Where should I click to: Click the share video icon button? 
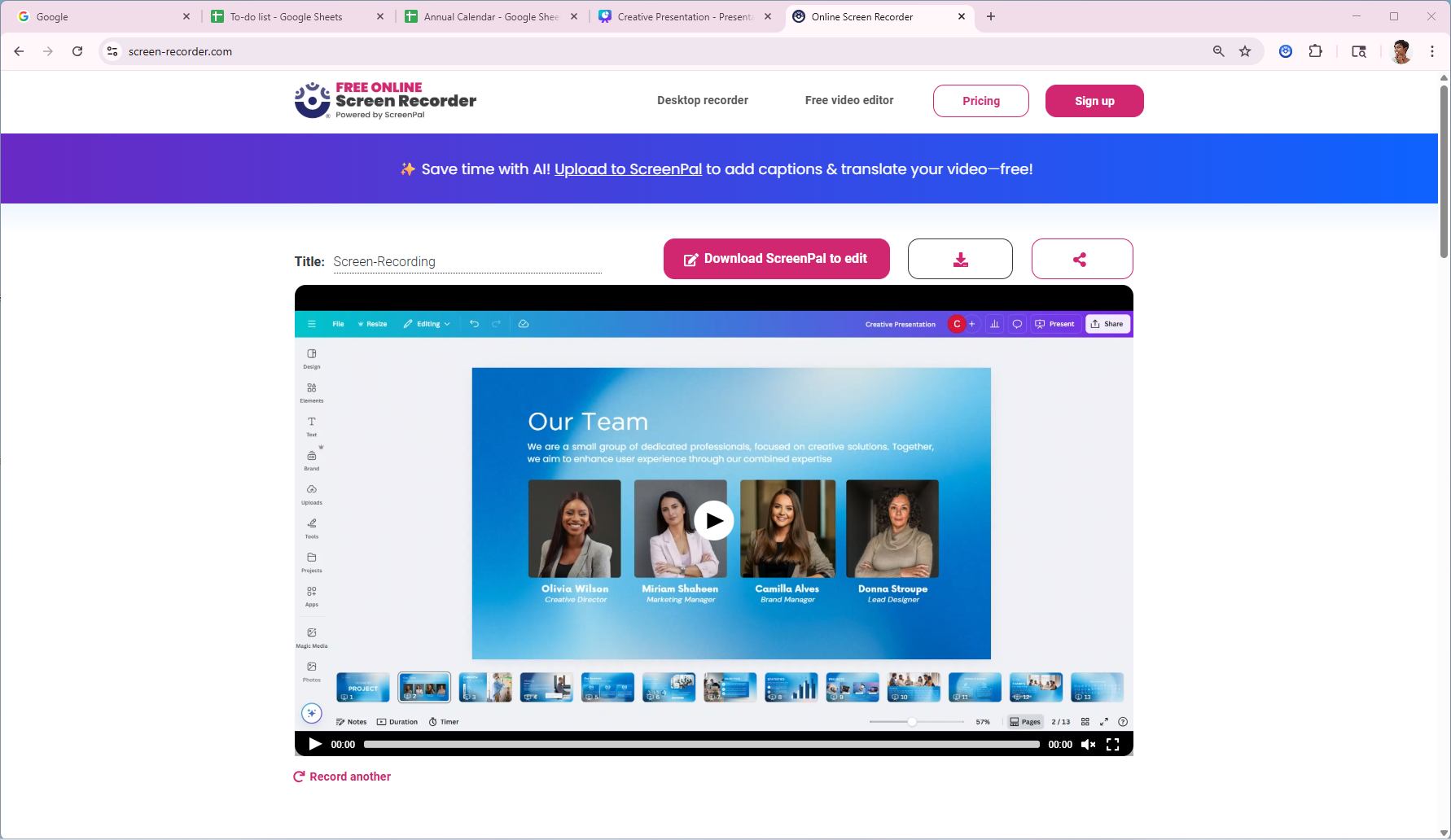[1081, 260]
